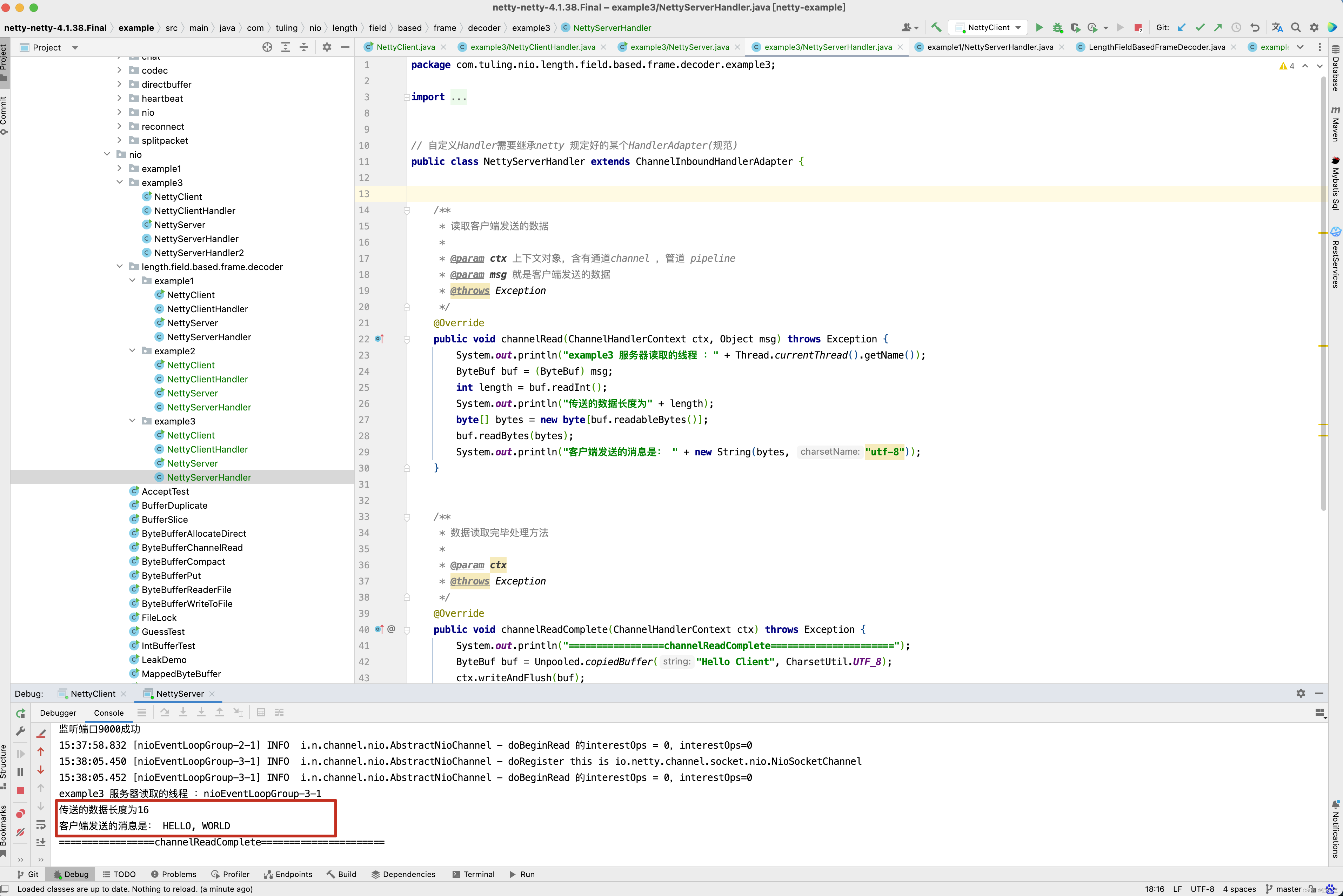
Task: Click the green Run button in toolbar
Action: coord(1040,27)
